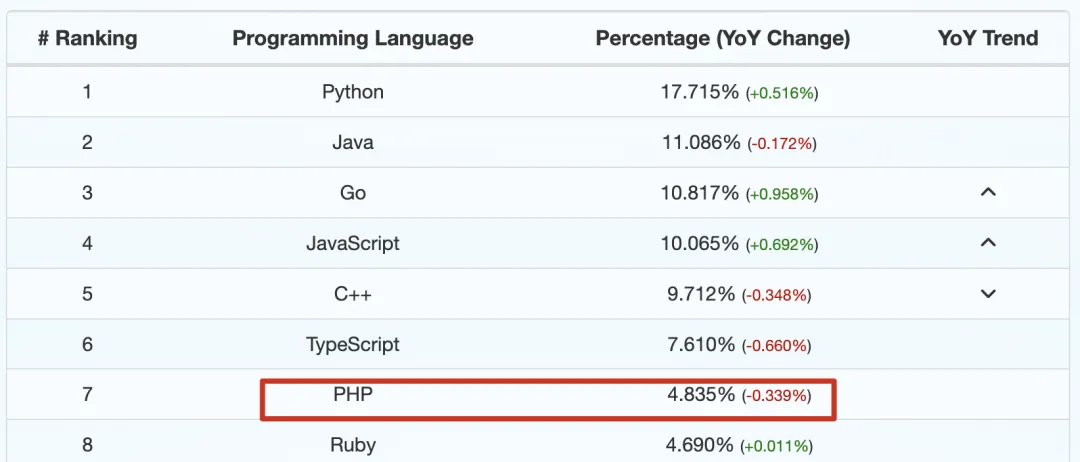This screenshot has width=1080, height=462.
Task: Click the Go row upward trend arrow
Action: tap(988, 192)
